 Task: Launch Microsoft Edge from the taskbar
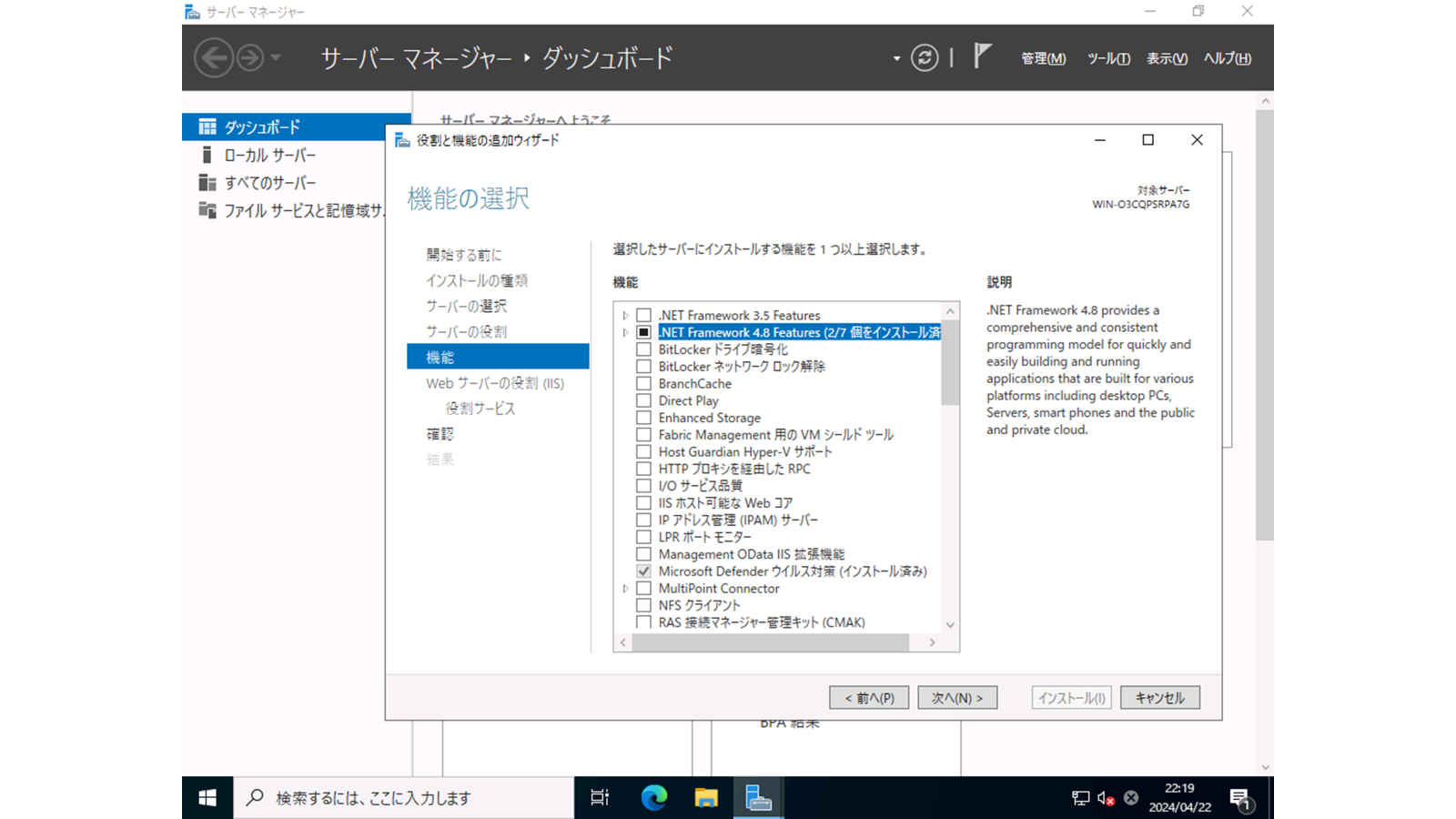coord(653,798)
